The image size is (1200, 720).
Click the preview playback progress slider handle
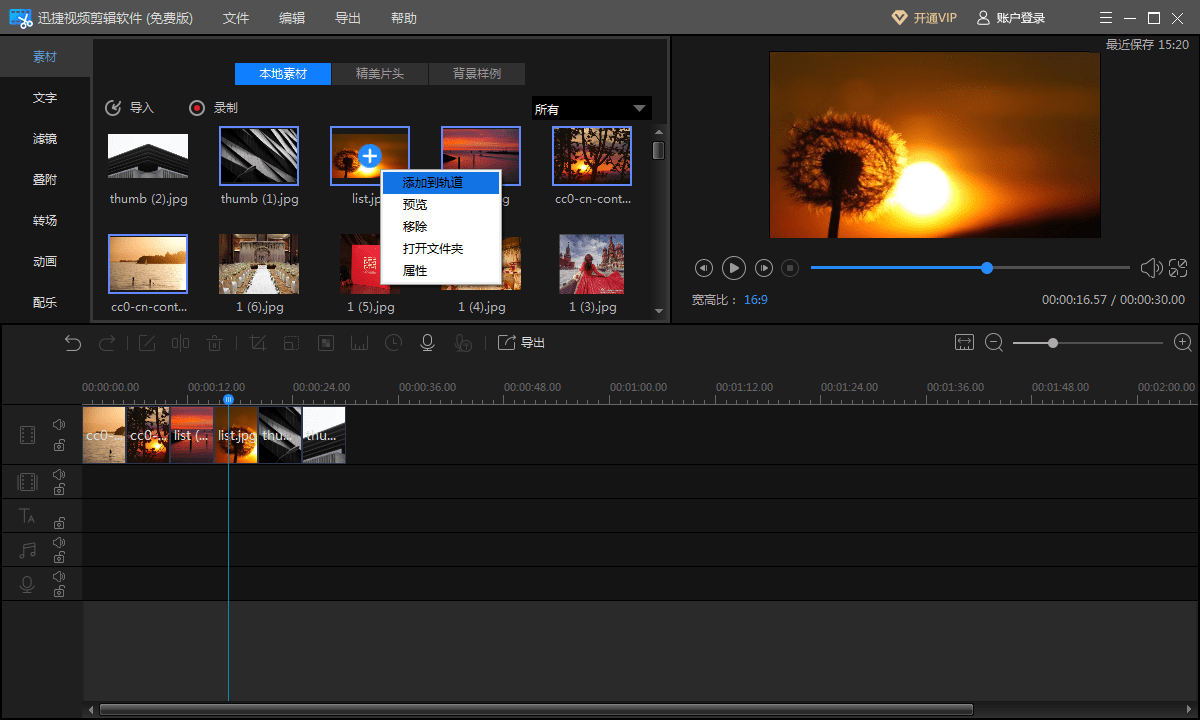(987, 268)
